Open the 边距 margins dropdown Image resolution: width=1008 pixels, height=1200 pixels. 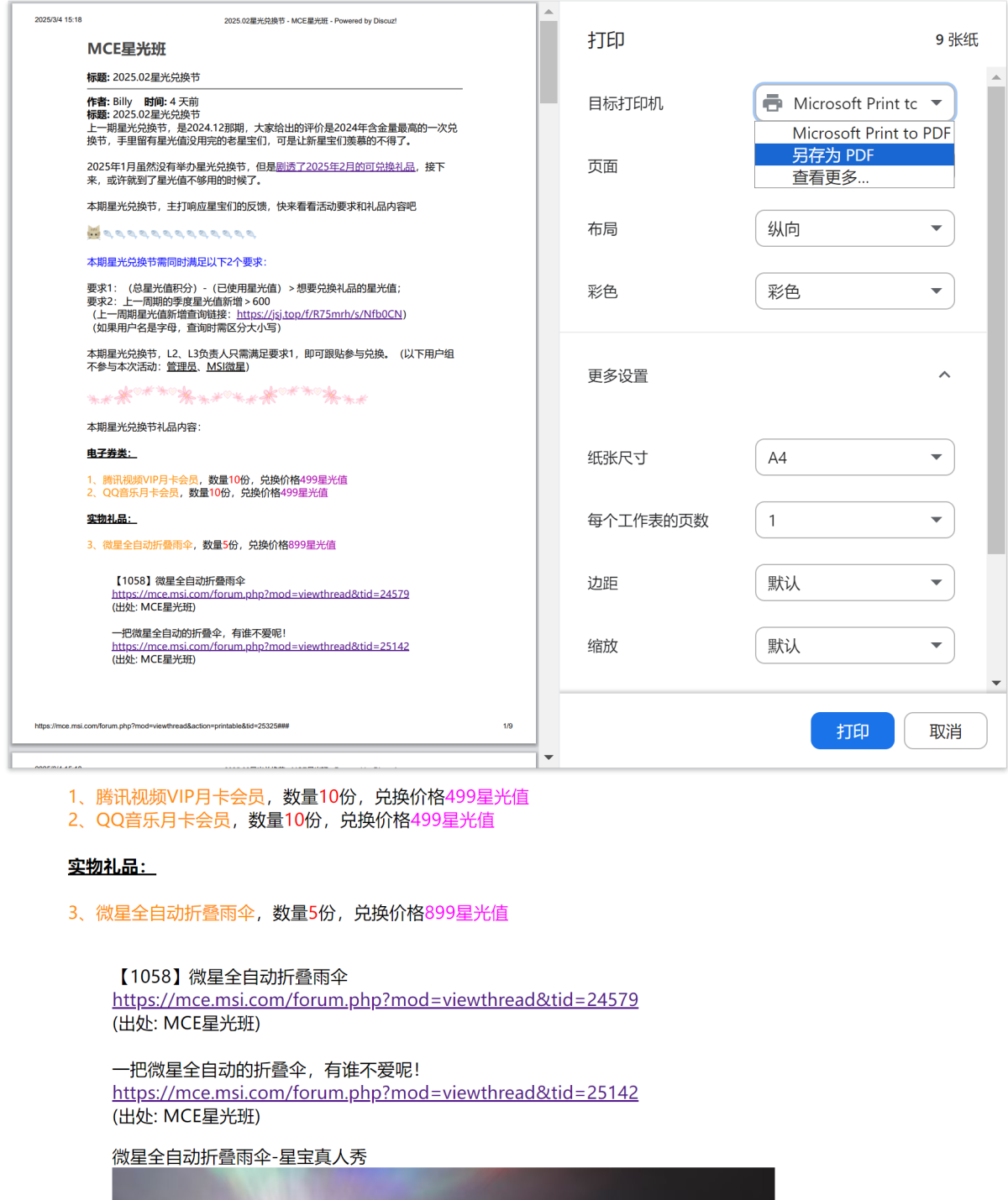pyautogui.click(x=854, y=583)
